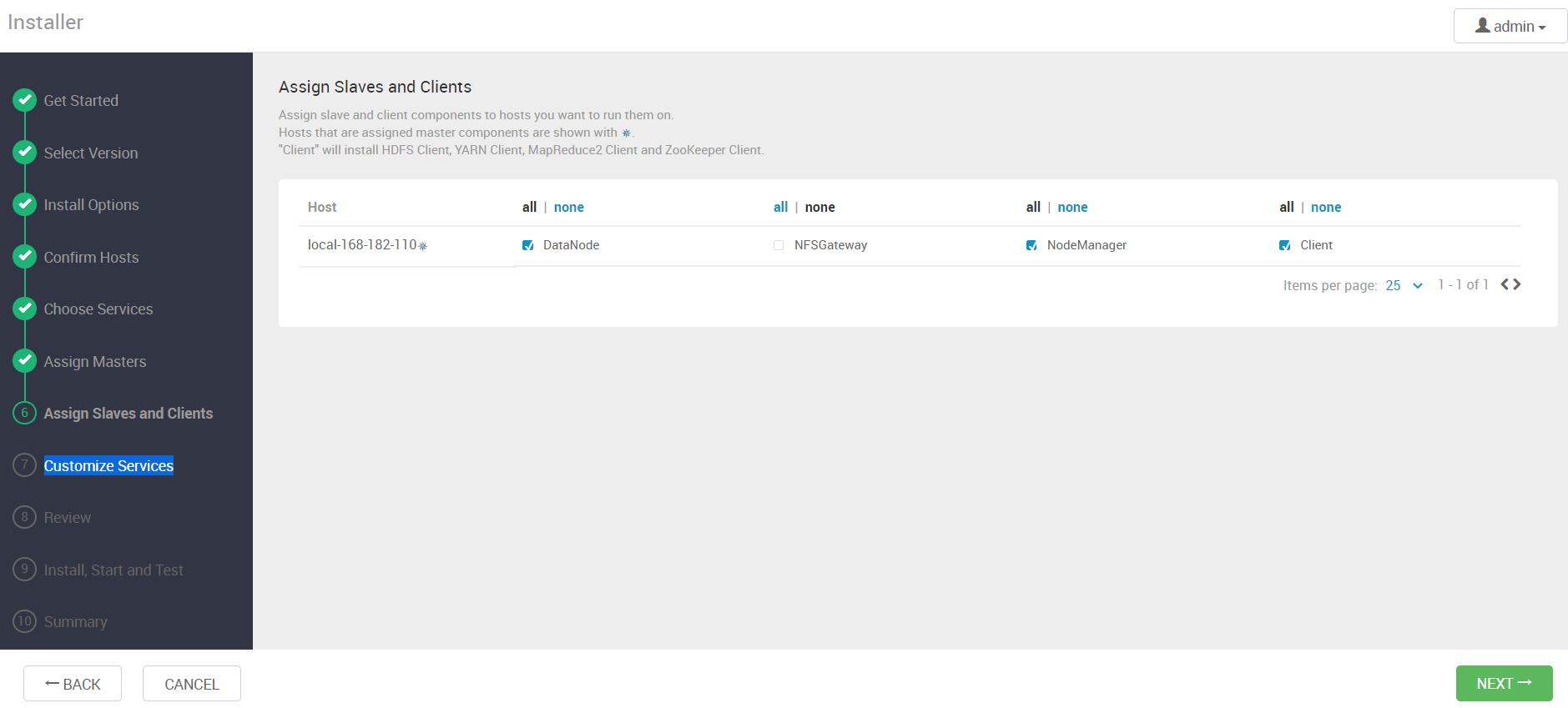
Task: Open the Customize Services step
Action: pyautogui.click(x=108, y=465)
